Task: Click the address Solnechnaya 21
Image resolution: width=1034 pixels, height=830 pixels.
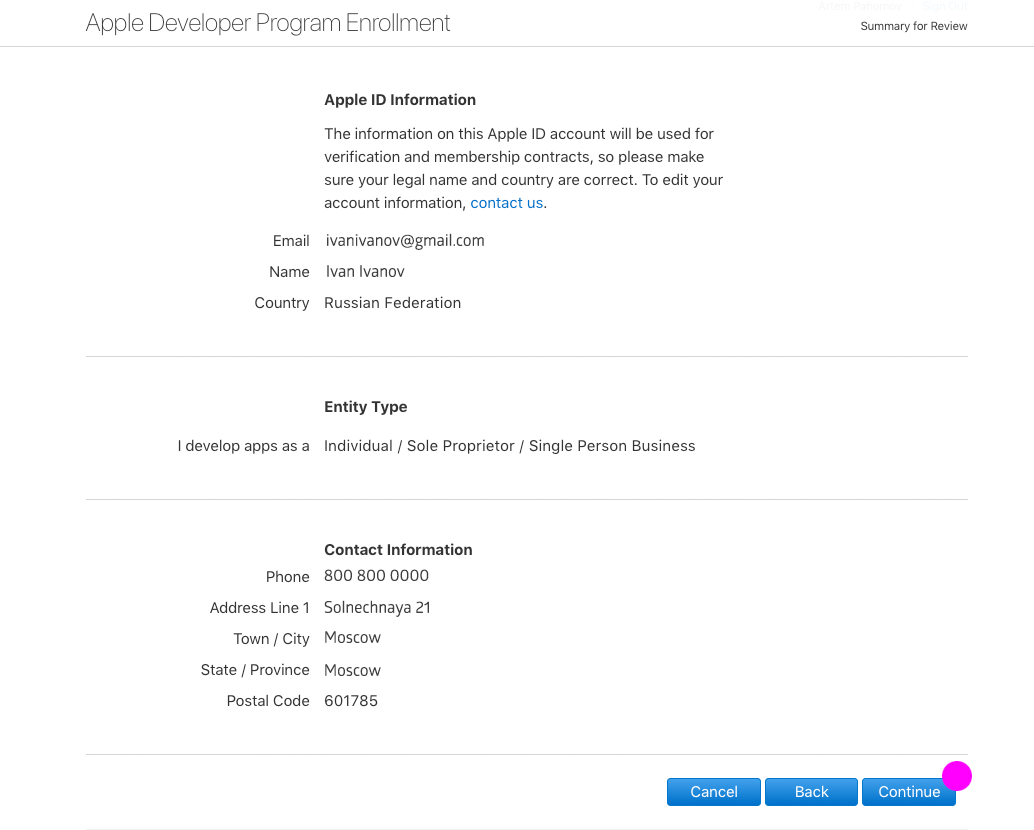Action: (x=377, y=608)
